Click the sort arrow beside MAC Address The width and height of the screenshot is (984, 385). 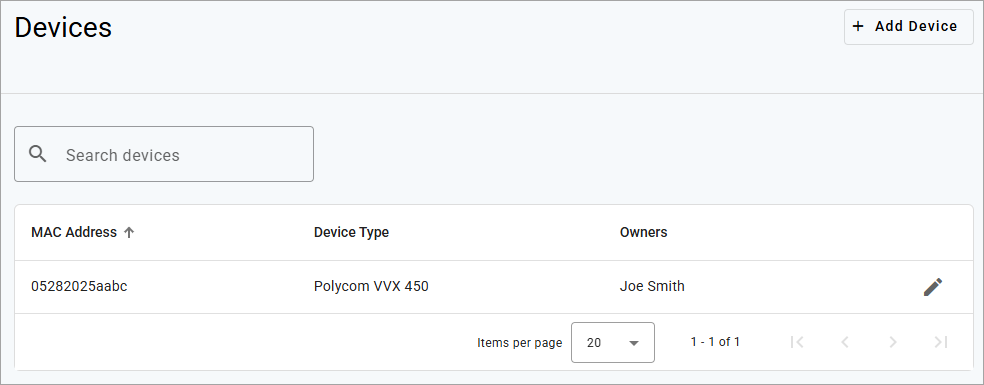coord(129,232)
